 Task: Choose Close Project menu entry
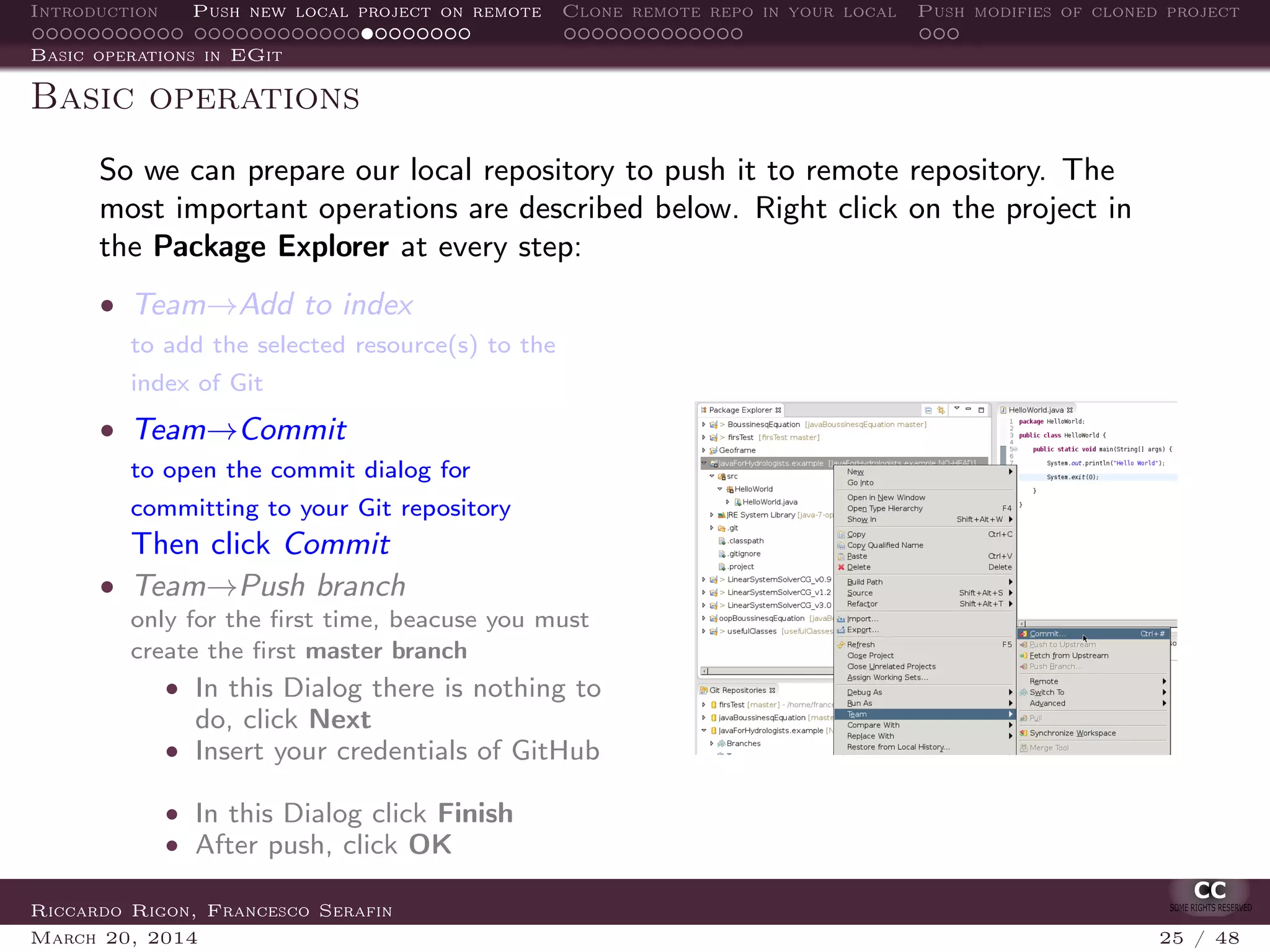coord(925,656)
